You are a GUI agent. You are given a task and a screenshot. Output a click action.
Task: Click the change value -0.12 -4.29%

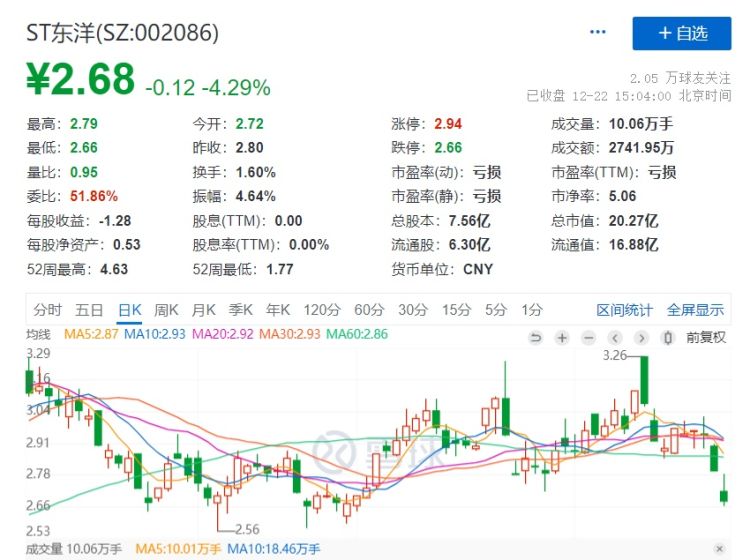[x=208, y=88]
